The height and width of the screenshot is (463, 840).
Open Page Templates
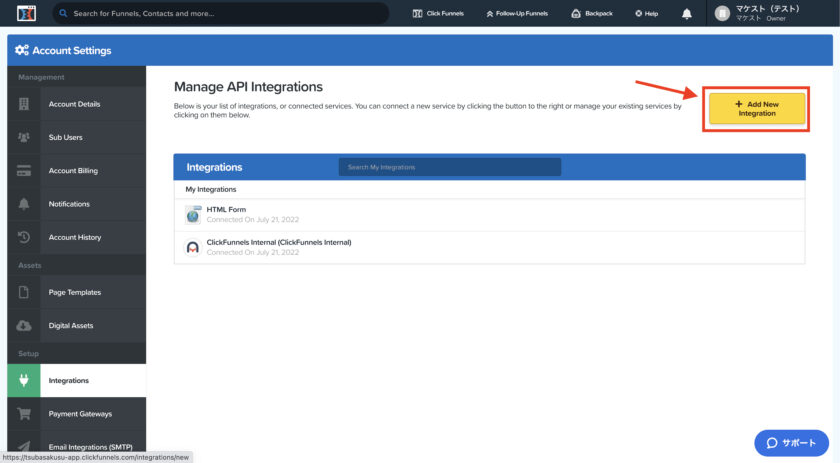click(x=77, y=292)
